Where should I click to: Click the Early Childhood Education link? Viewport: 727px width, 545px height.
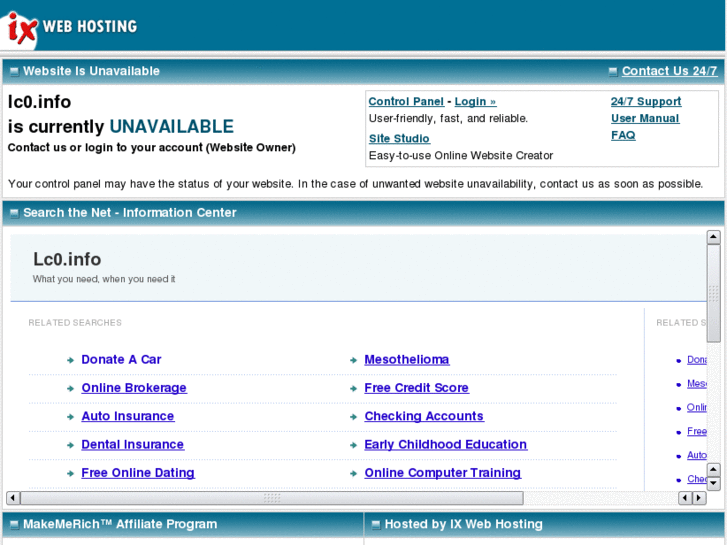(446, 444)
